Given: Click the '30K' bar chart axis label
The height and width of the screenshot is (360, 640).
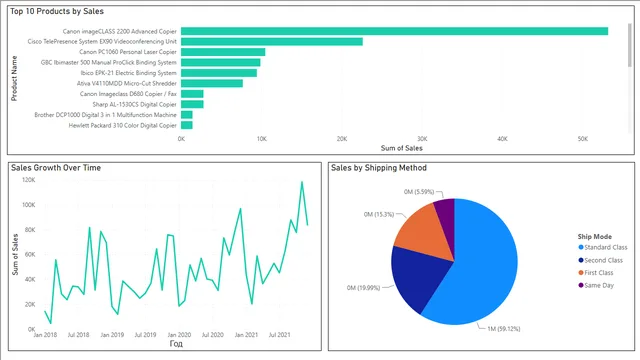Looking at the screenshot, I should tap(422, 139).
